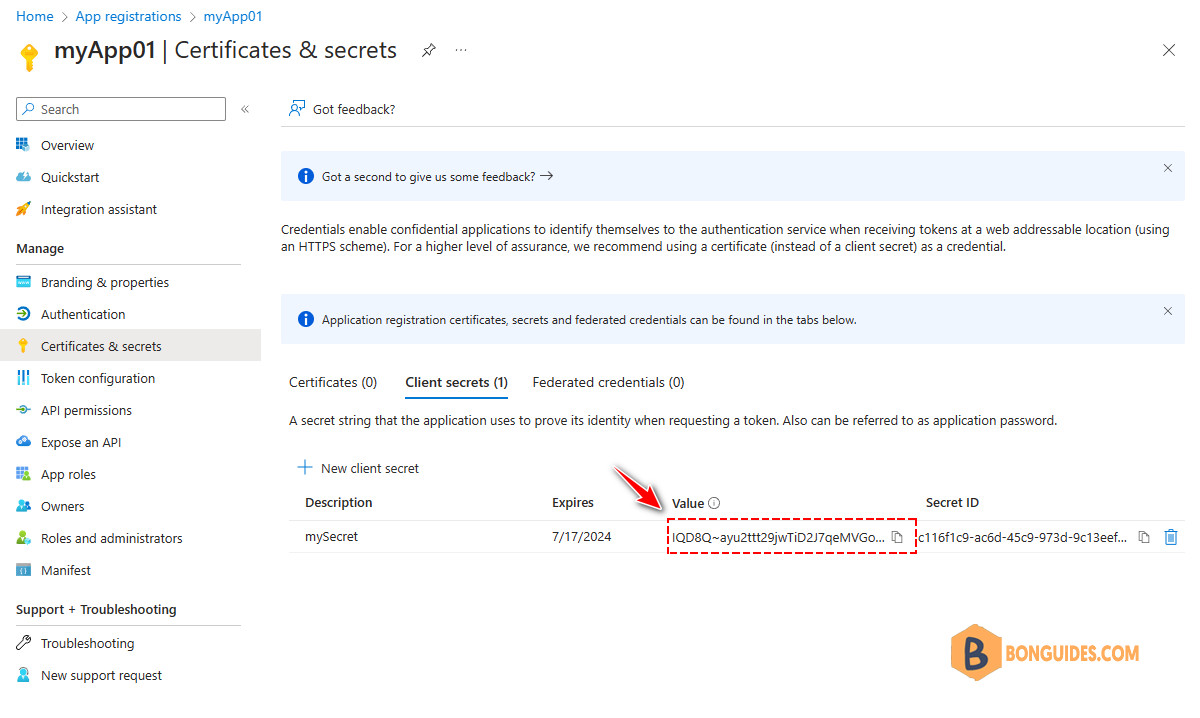
Task: Go to App registrations breadcrumb
Action: click(129, 16)
